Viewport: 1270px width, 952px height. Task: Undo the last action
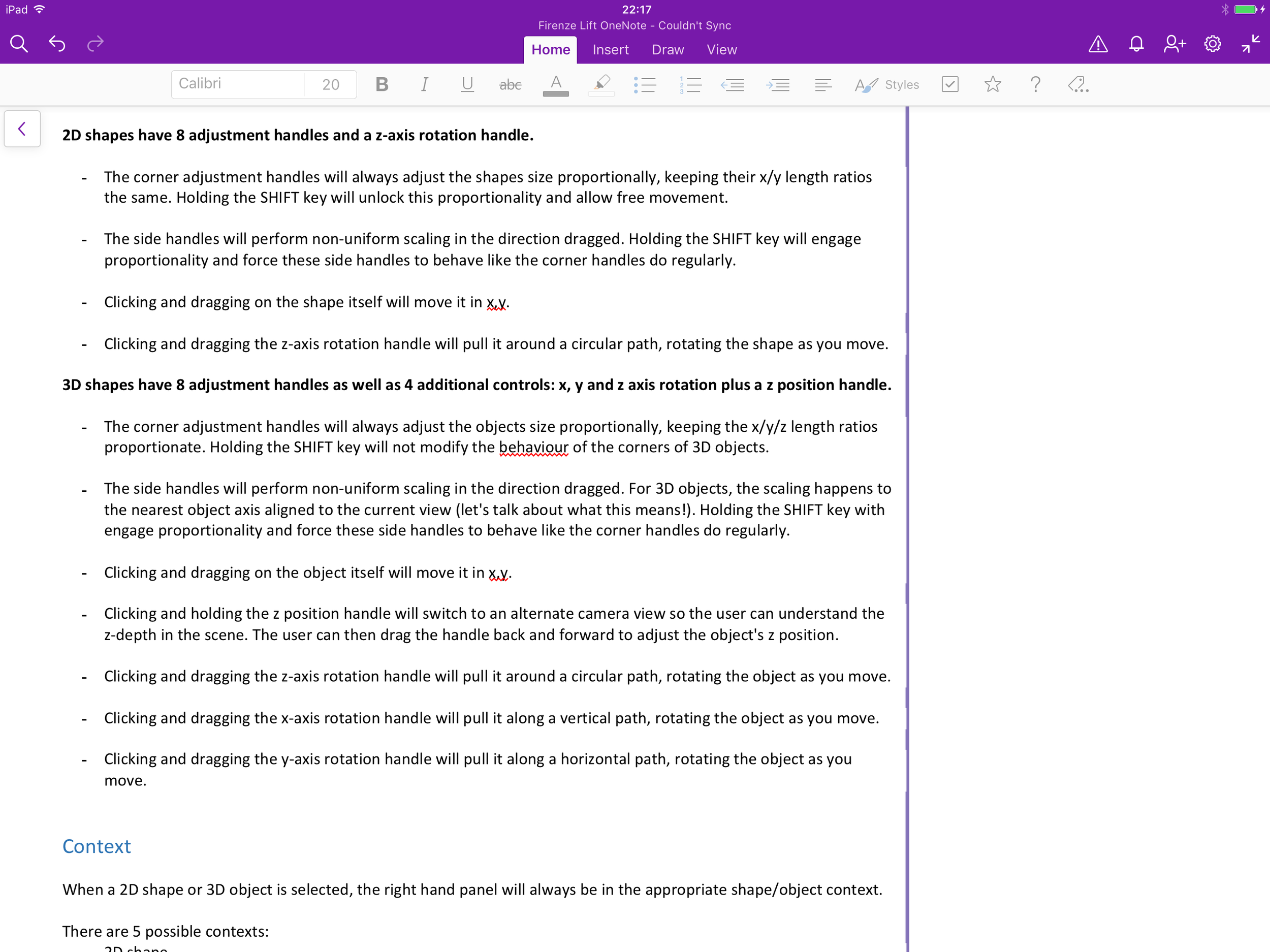57,44
